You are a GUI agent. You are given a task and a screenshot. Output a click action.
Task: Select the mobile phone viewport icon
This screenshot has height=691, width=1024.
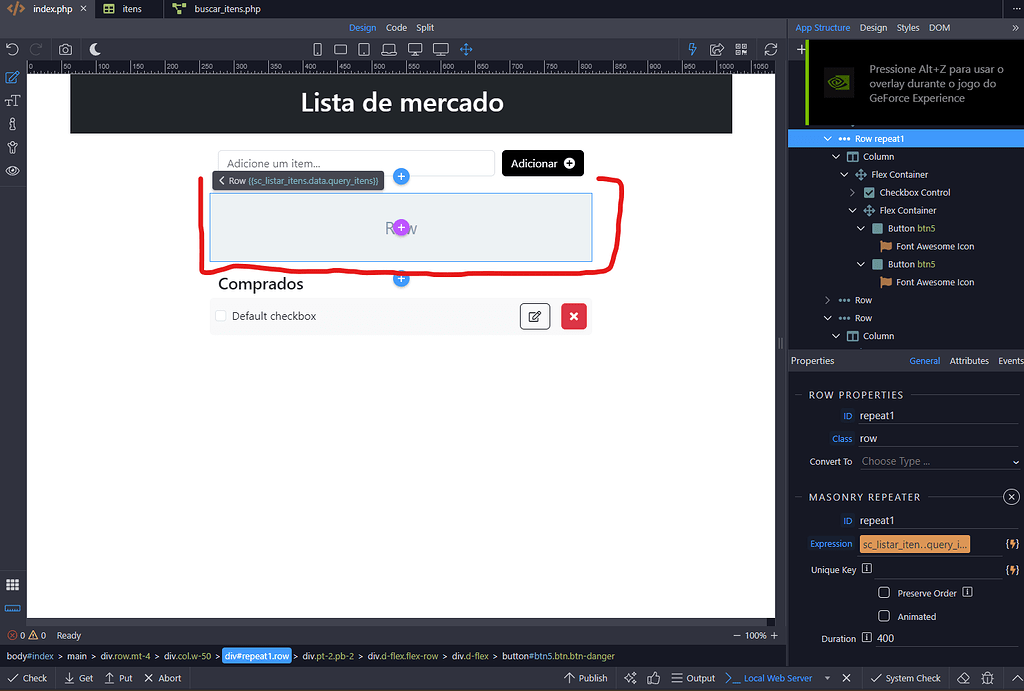[318, 49]
